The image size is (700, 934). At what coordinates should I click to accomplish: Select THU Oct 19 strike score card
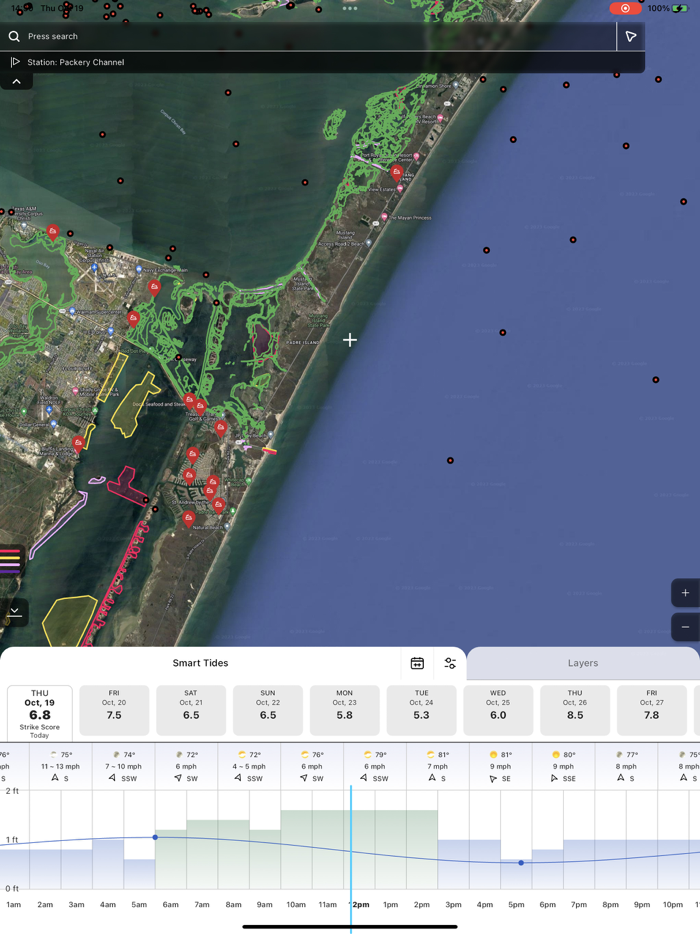point(40,712)
